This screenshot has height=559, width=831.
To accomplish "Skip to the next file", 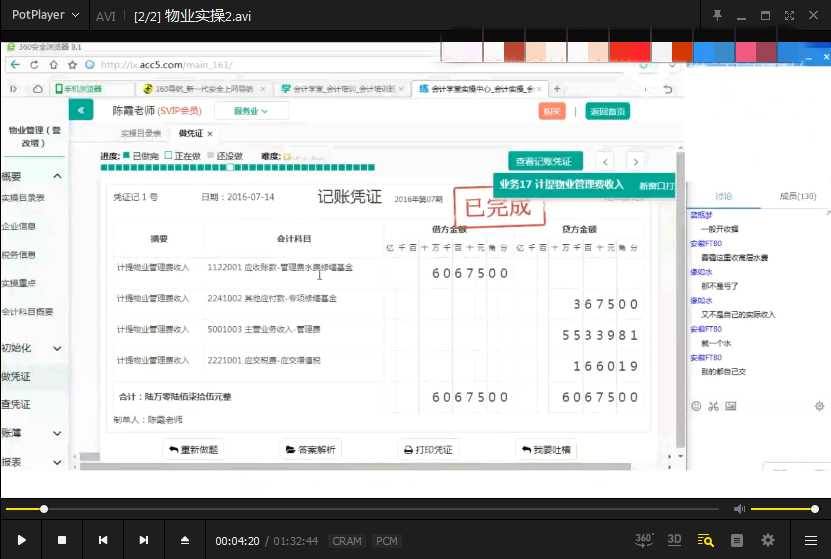I will [x=144, y=540].
